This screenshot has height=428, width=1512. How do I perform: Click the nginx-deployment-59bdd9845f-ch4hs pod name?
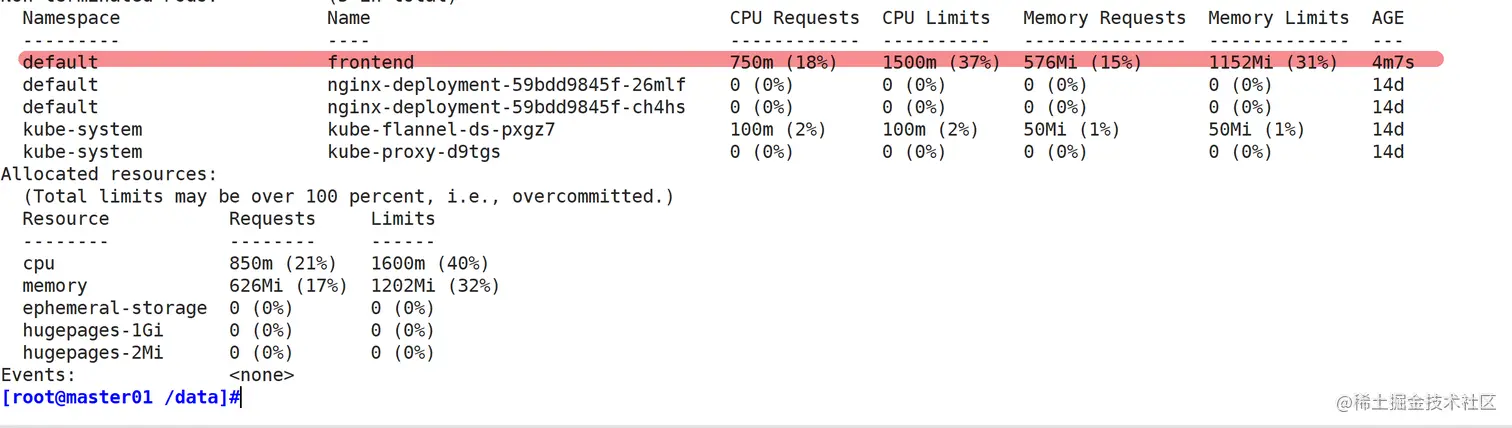(x=506, y=107)
